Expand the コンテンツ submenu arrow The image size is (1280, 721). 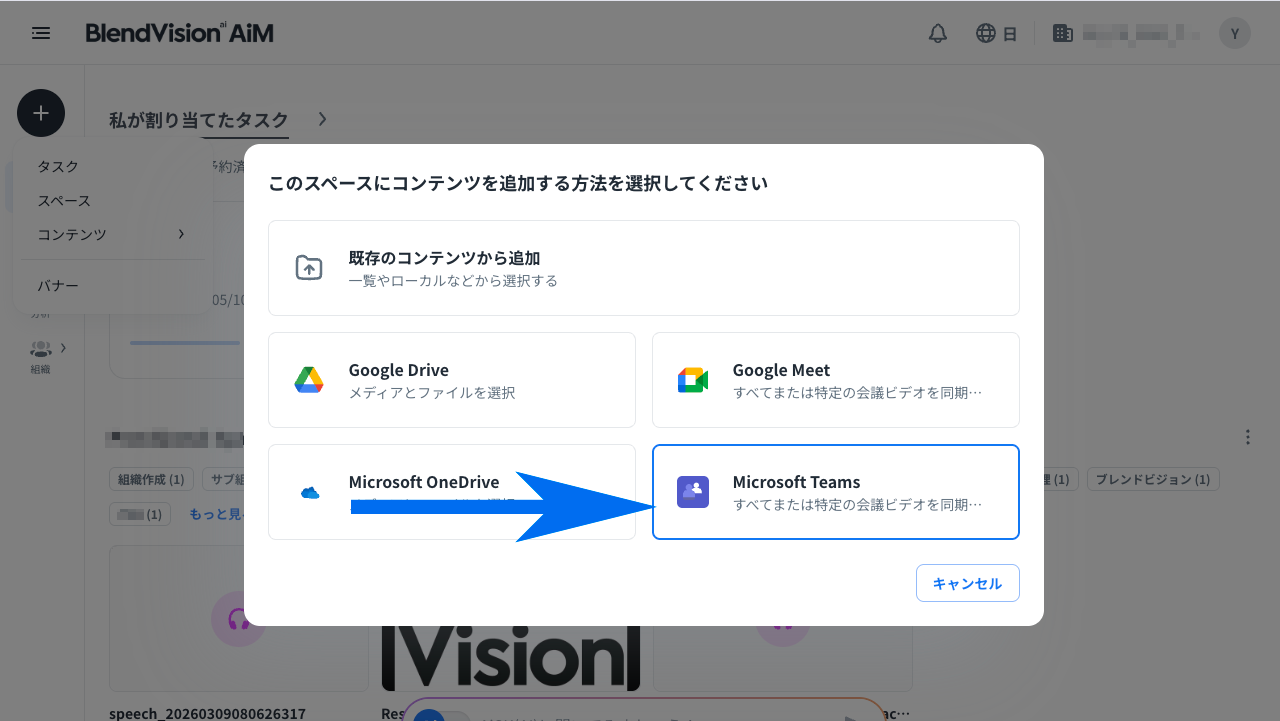(x=181, y=234)
